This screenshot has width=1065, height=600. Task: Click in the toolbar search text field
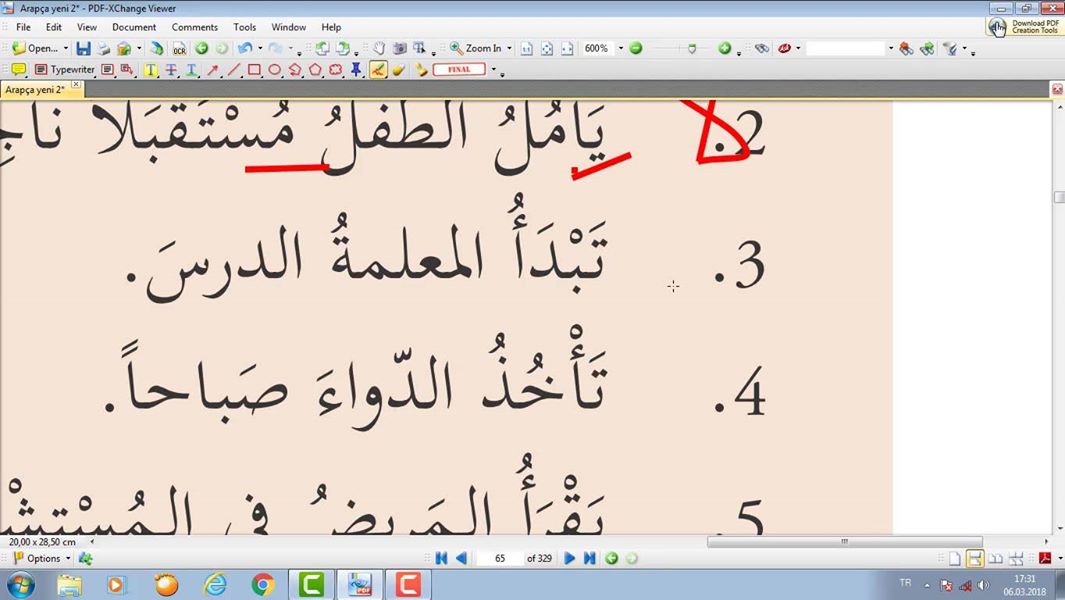coord(846,48)
